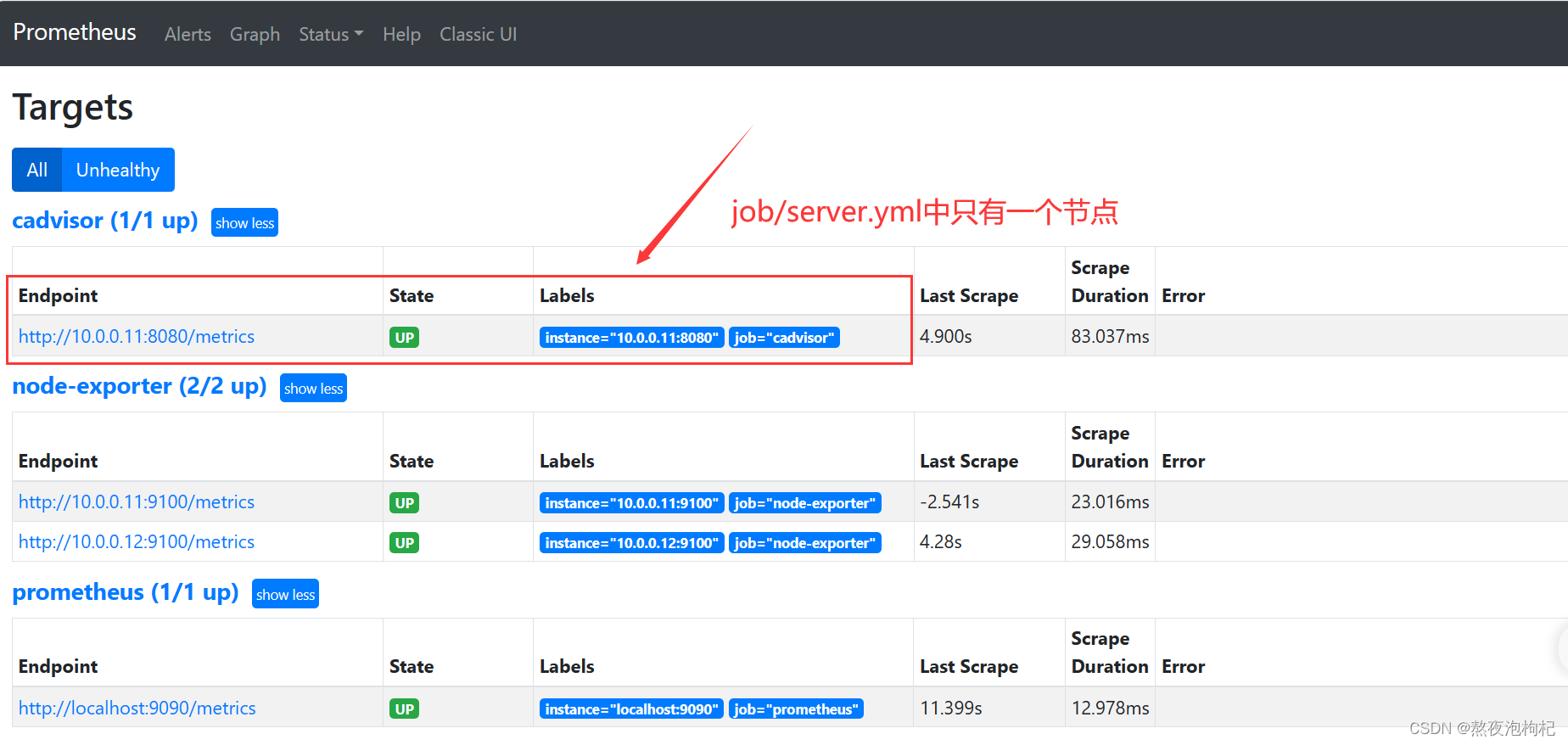Click job="node-exporter" label in 10.0.0.12:9100 row

click(x=805, y=542)
